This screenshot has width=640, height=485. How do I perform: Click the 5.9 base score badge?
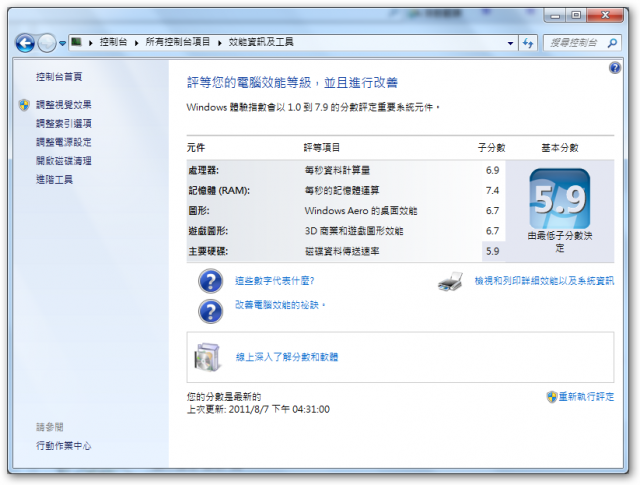tap(560, 199)
